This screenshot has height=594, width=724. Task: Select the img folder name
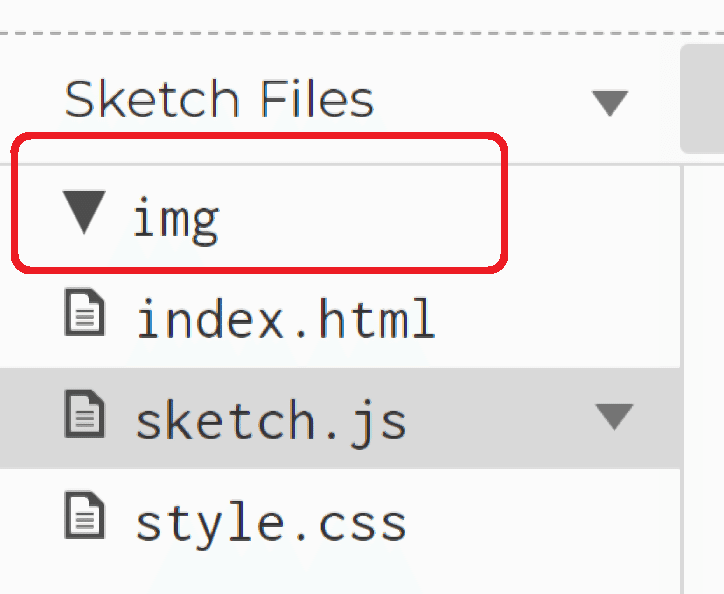pos(175,216)
